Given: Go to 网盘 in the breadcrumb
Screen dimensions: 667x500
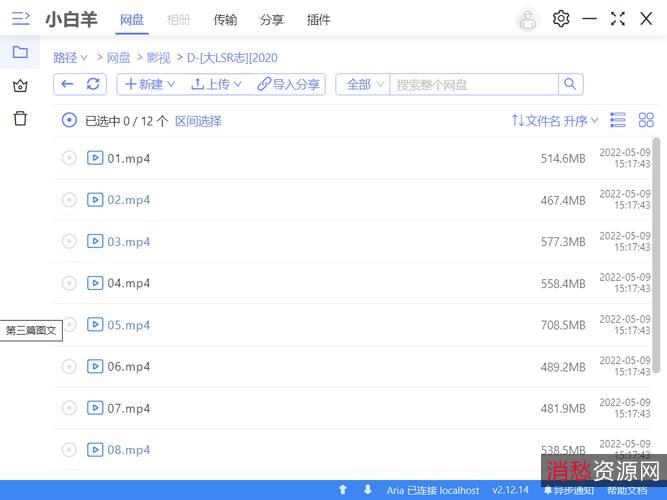Looking at the screenshot, I should pyautogui.click(x=118, y=57).
